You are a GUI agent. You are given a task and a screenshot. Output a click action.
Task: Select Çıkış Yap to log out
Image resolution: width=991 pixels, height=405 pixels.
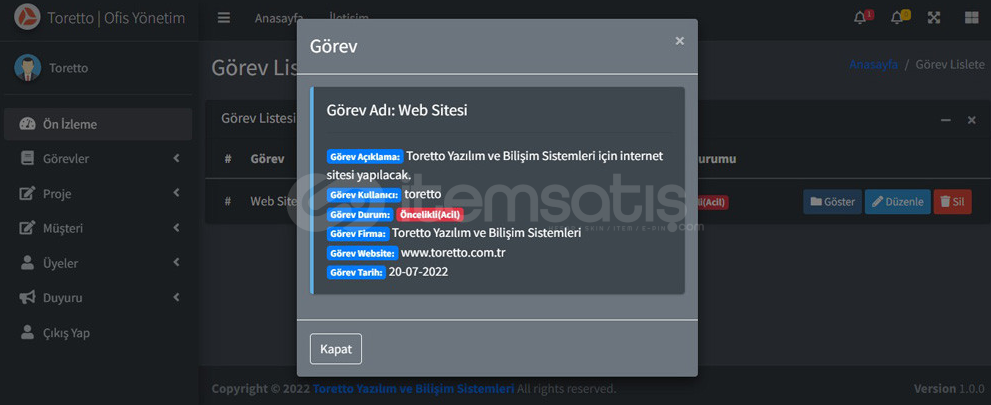coord(98,332)
